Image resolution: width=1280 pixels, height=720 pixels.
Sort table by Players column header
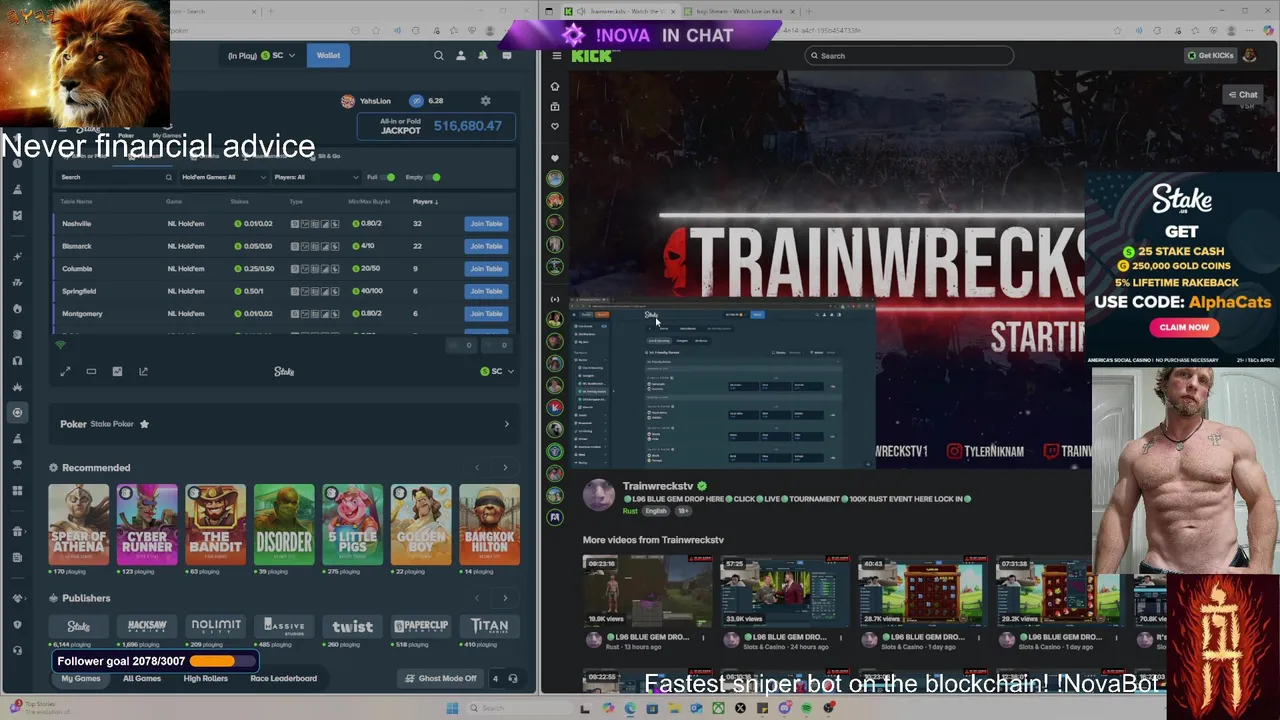[x=425, y=202]
